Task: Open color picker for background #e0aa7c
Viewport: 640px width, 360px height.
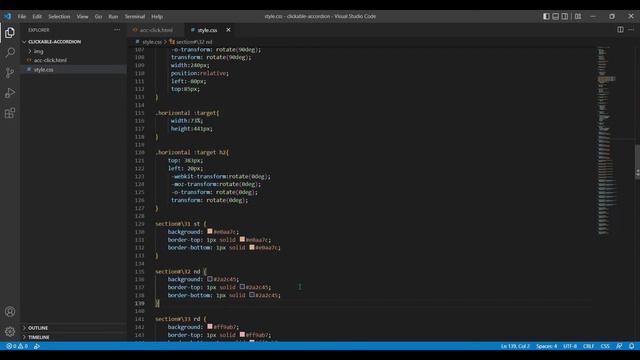Action: tap(210, 231)
